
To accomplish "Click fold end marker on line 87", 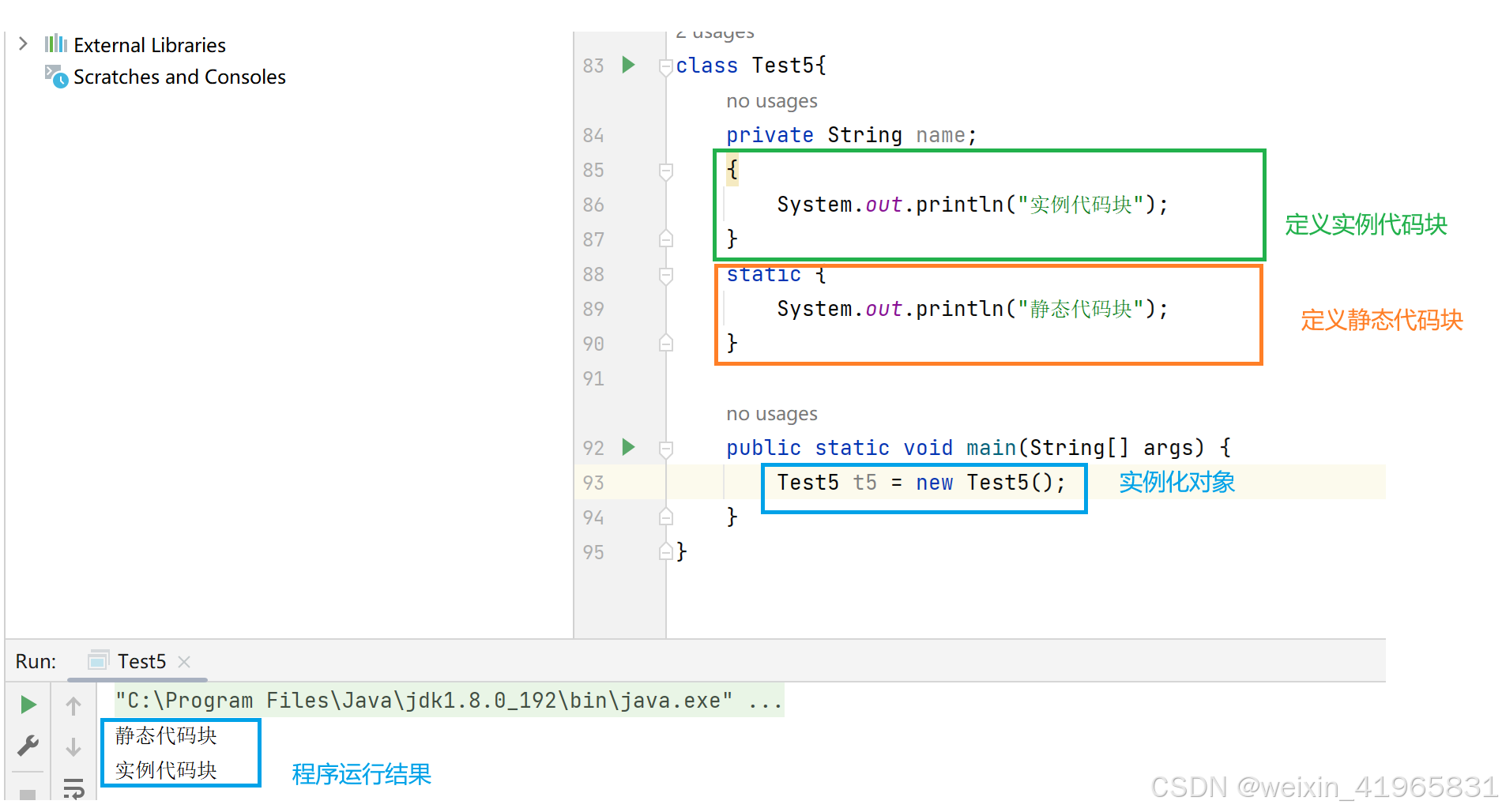I will pyautogui.click(x=665, y=239).
